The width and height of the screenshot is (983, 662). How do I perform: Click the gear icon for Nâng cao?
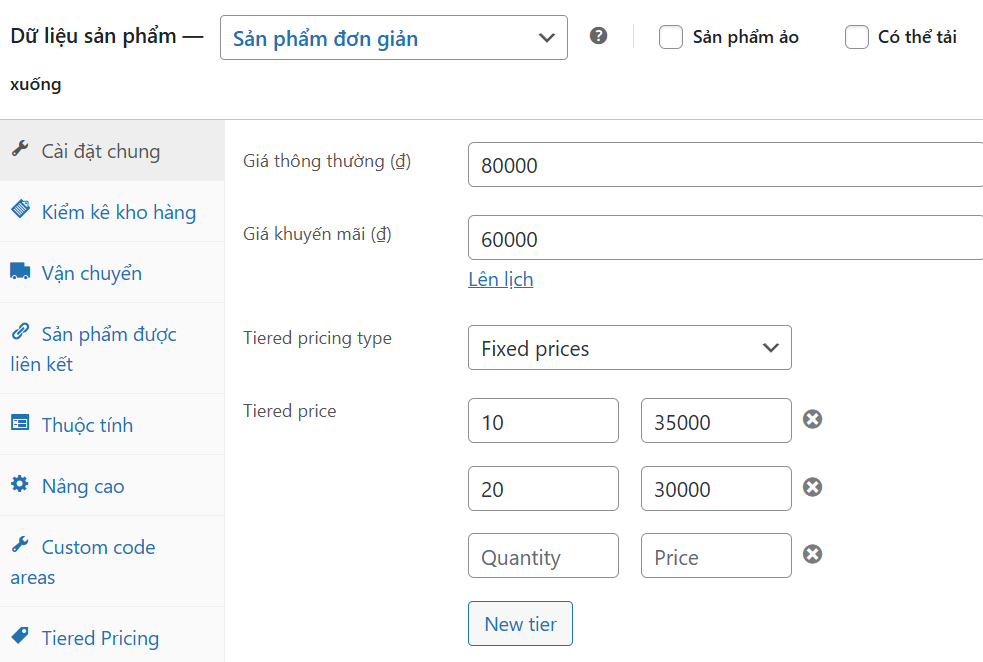point(19,485)
